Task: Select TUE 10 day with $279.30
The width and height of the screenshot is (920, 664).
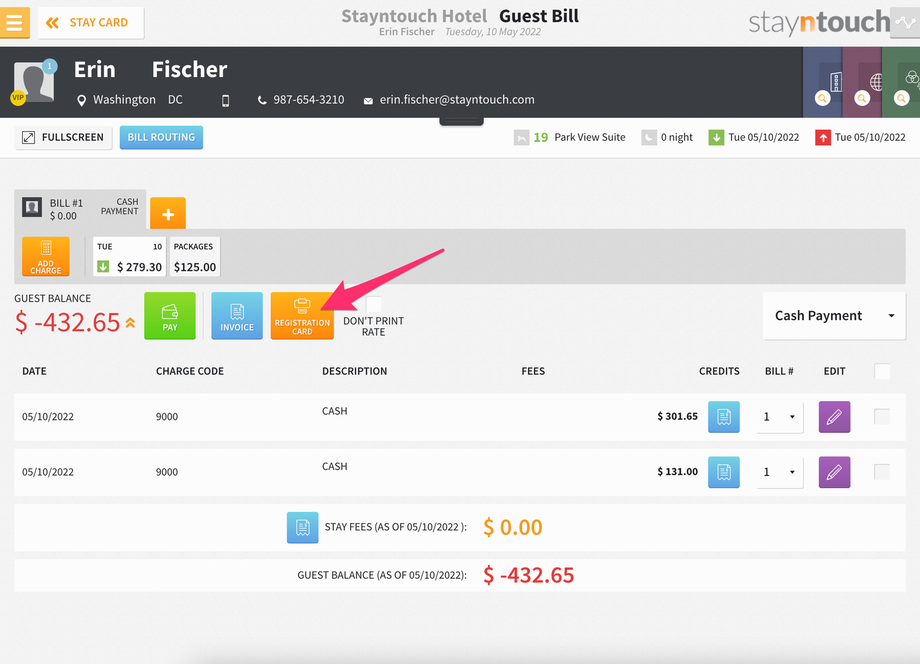Action: (130, 256)
